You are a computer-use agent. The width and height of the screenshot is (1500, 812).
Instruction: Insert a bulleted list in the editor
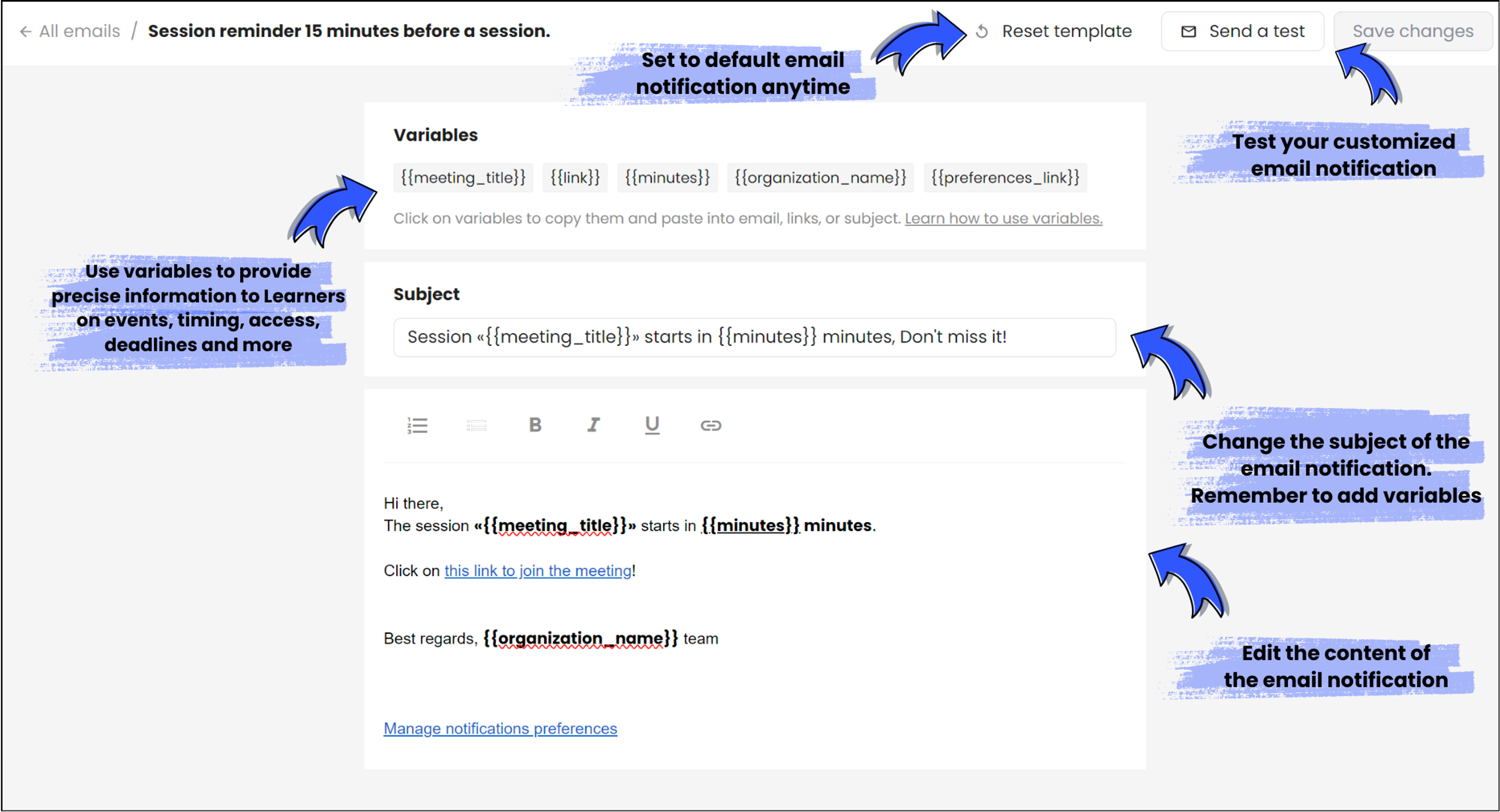click(476, 425)
